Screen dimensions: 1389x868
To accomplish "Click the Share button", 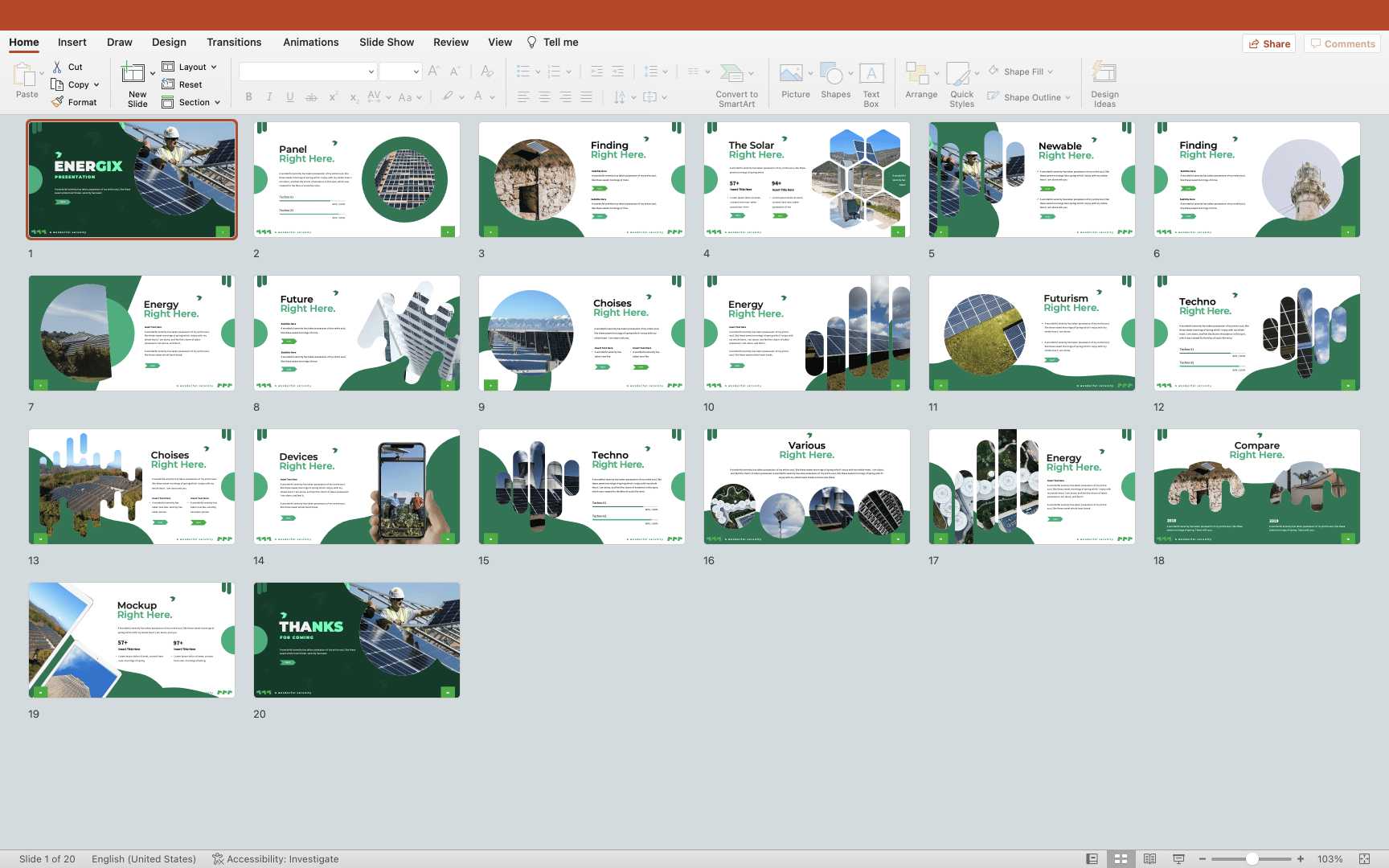I will [1269, 43].
